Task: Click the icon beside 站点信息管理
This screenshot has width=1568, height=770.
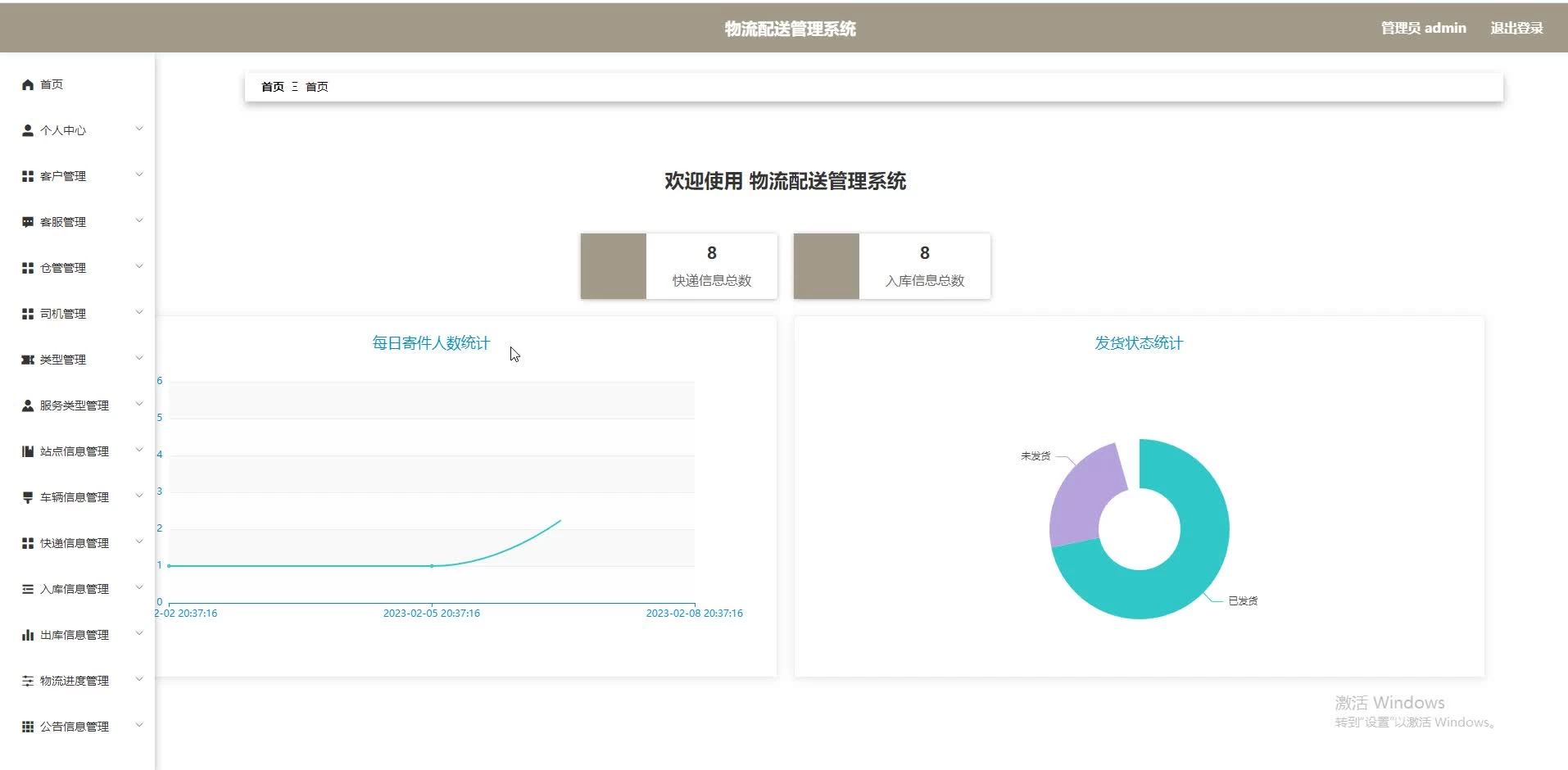Action: 28,451
